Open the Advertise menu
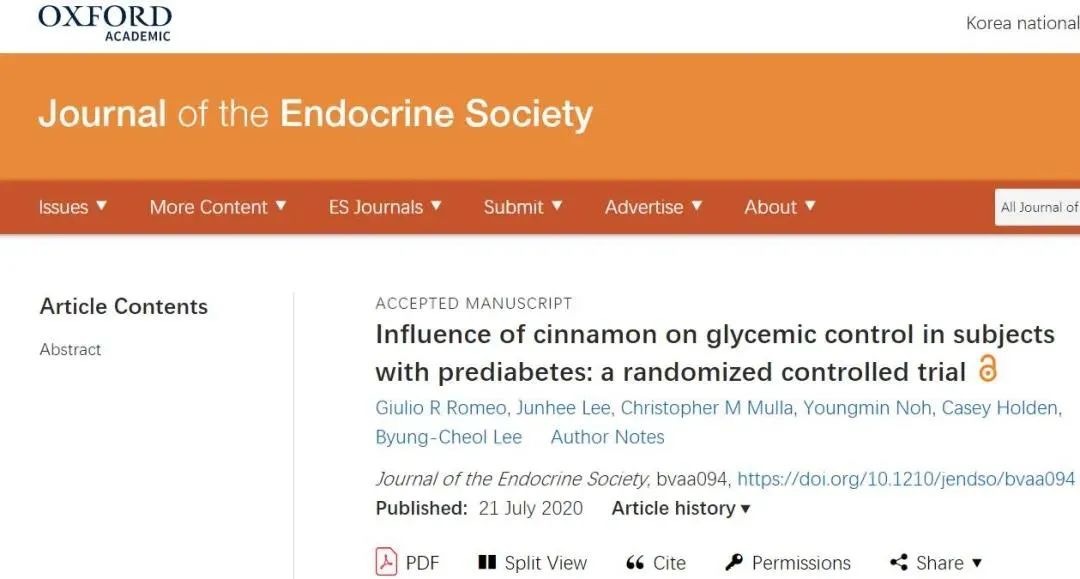Viewport: 1080px width, 579px height. click(x=653, y=207)
